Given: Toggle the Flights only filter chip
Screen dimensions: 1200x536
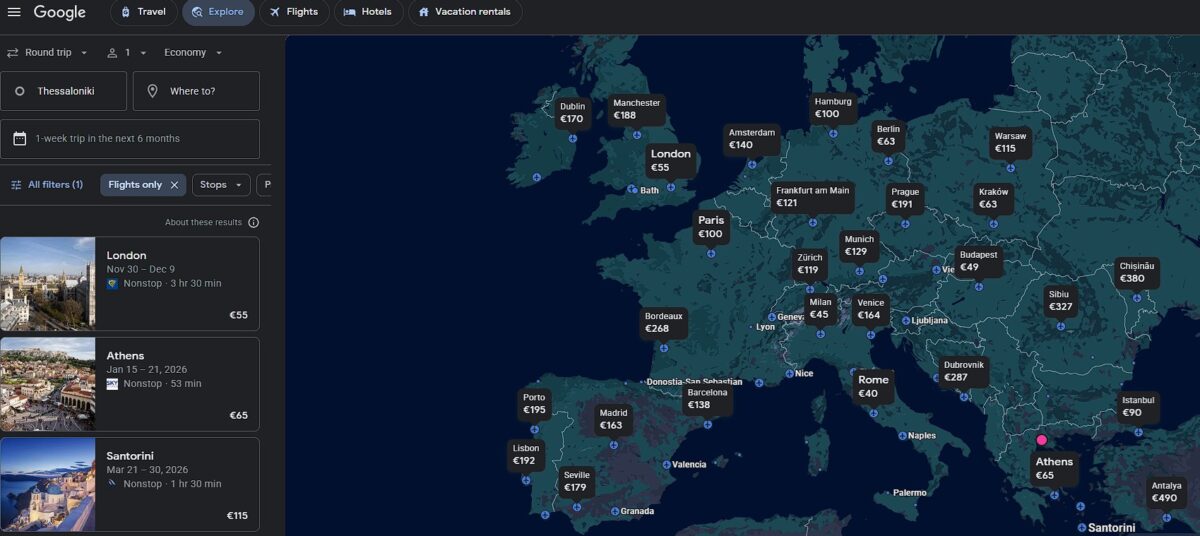Looking at the screenshot, I should (143, 185).
